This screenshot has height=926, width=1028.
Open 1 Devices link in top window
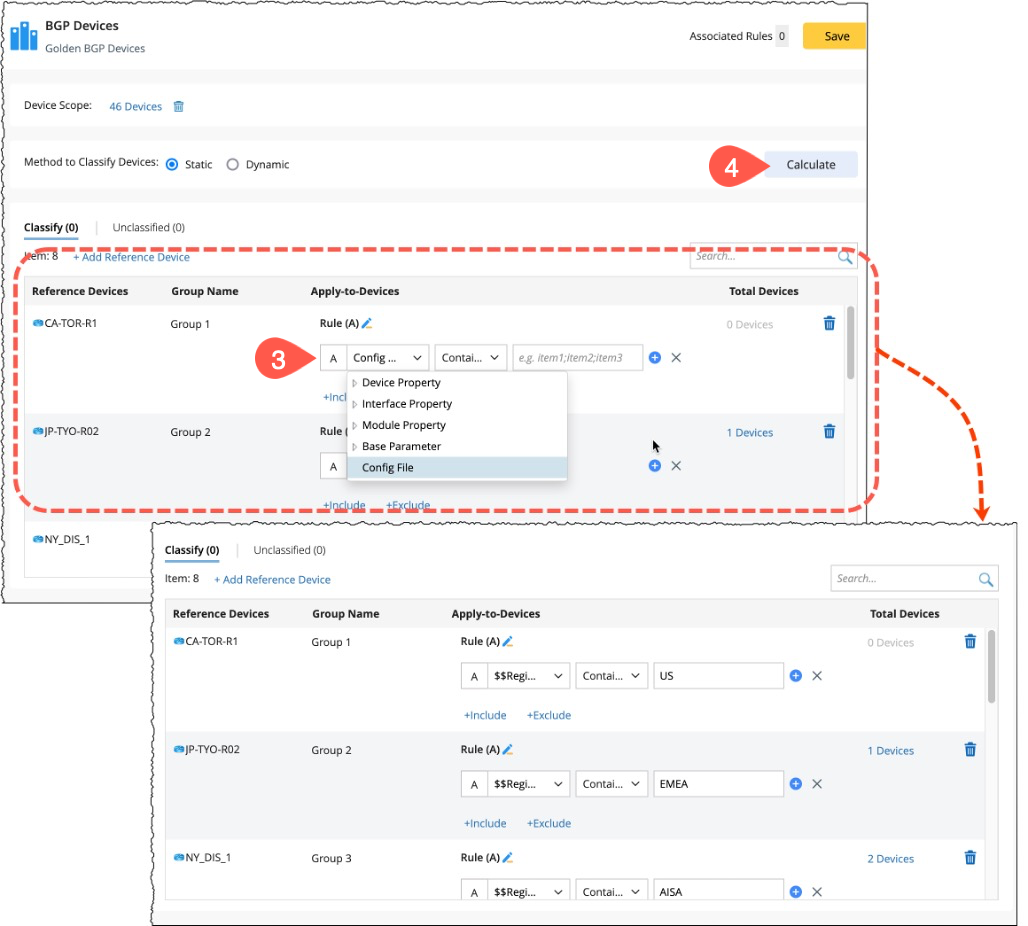pos(749,433)
